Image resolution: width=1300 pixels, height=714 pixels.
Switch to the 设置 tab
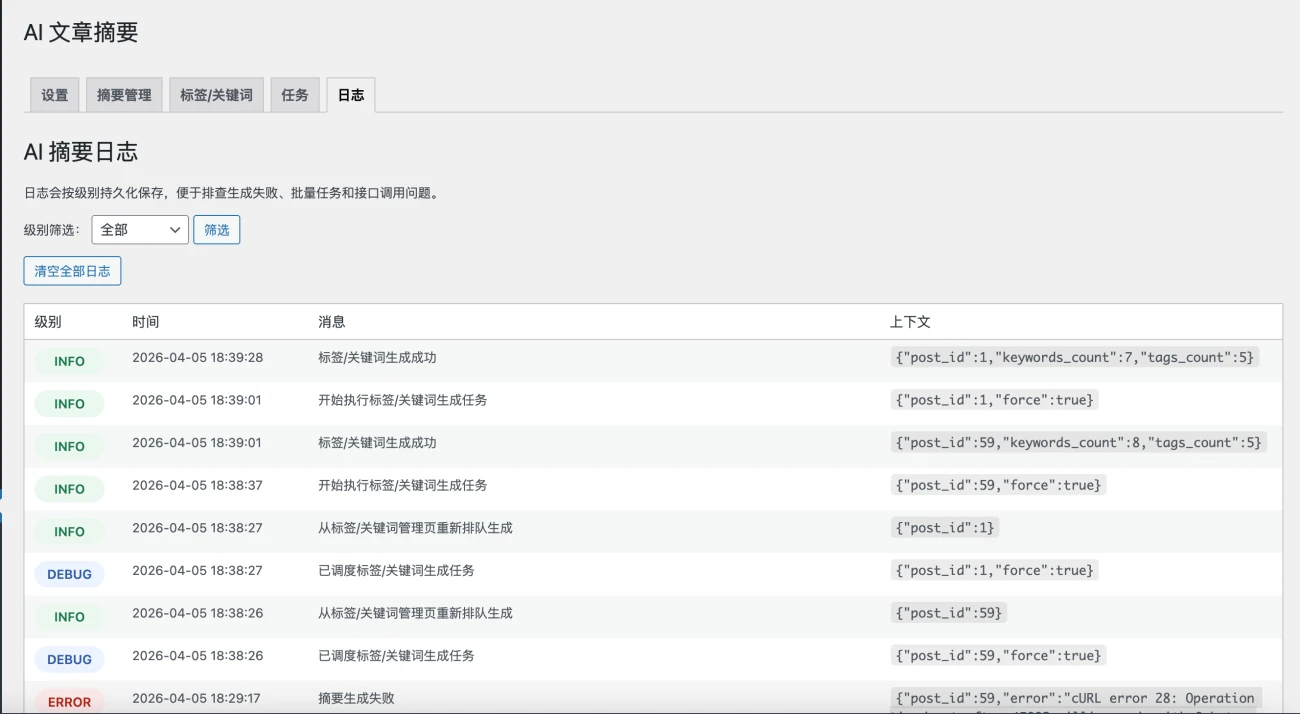tap(53, 94)
